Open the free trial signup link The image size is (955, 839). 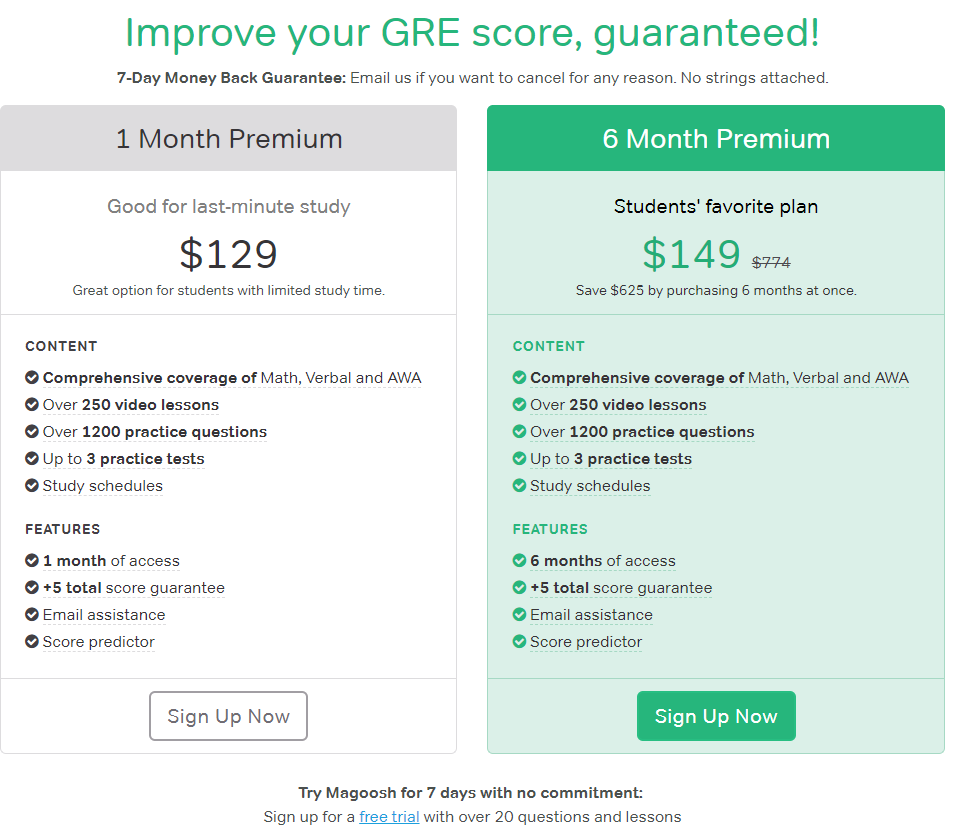389,816
